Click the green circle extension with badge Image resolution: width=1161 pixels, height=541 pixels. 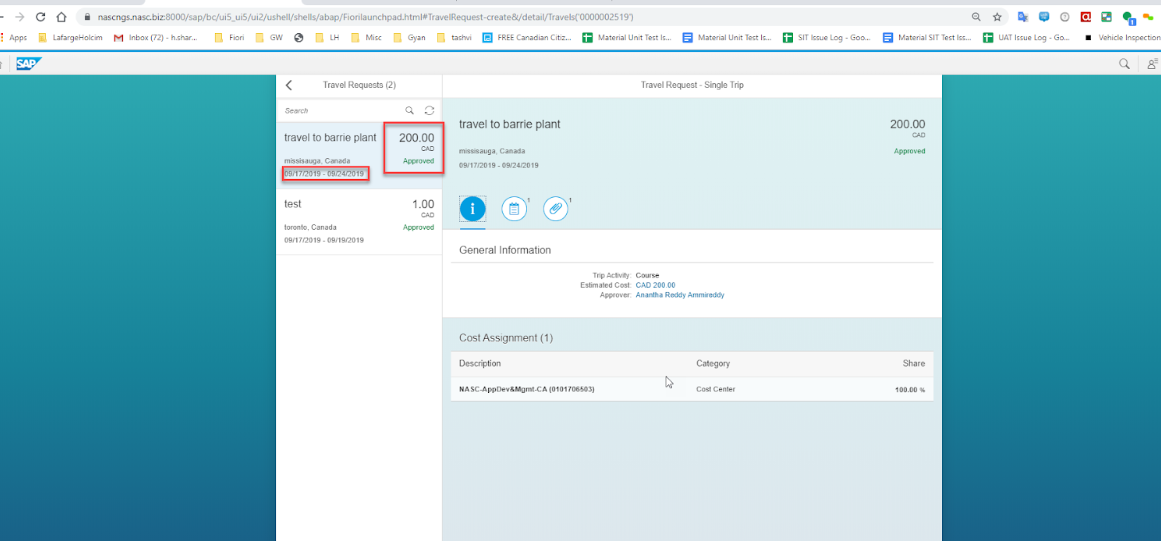1128,17
